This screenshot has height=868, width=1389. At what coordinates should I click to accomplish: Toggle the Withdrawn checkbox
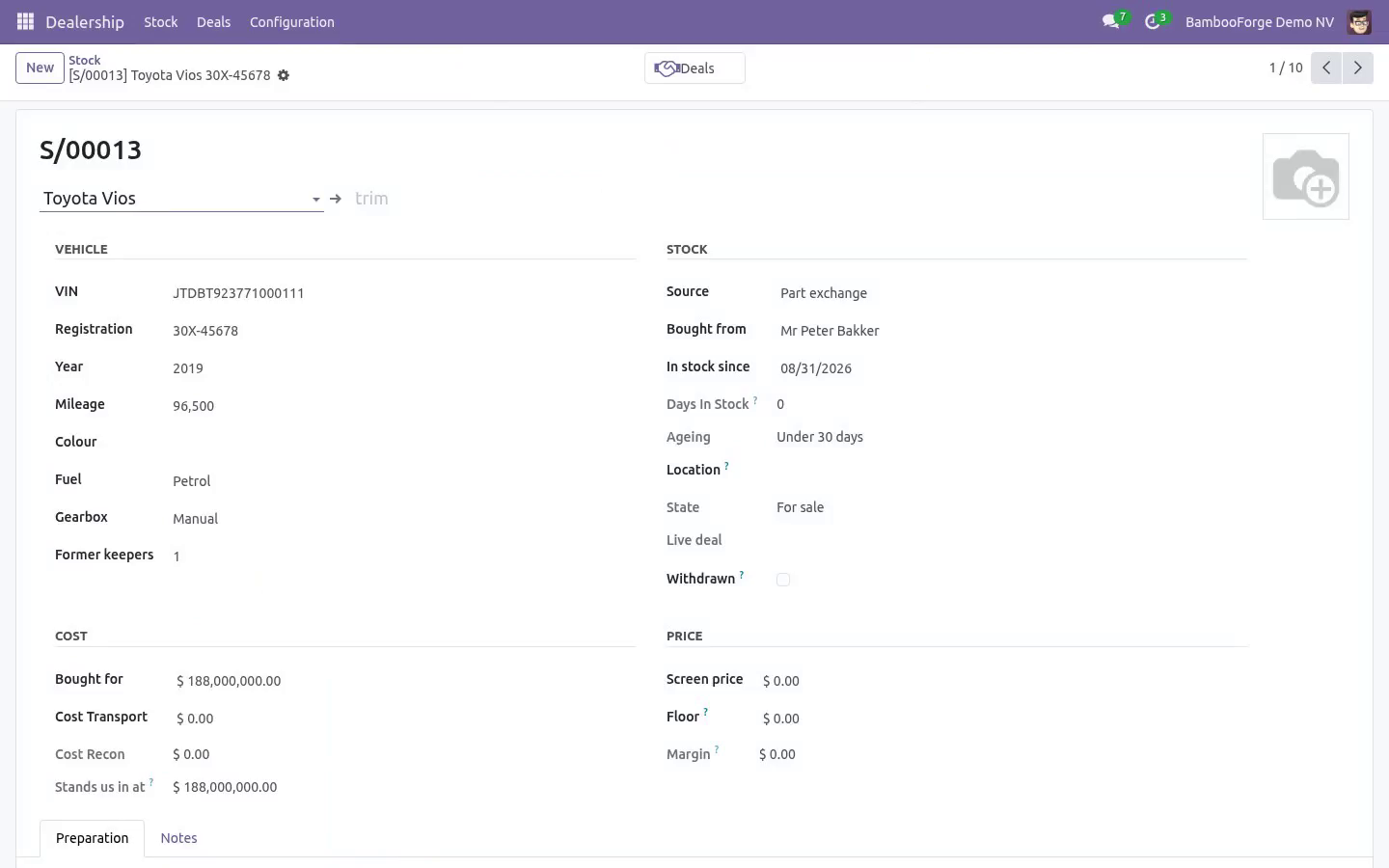pos(783,580)
